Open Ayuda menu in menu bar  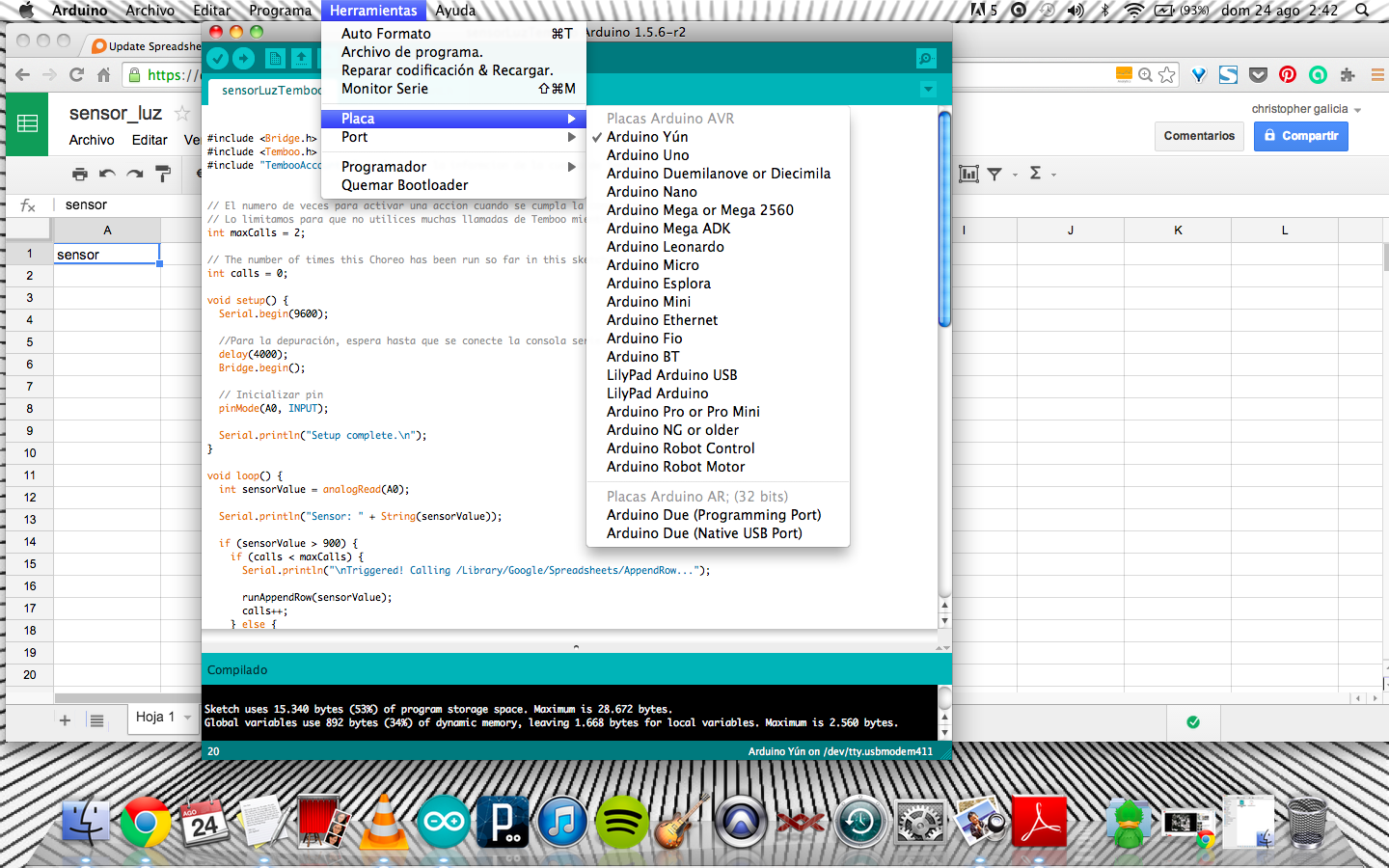(x=455, y=11)
